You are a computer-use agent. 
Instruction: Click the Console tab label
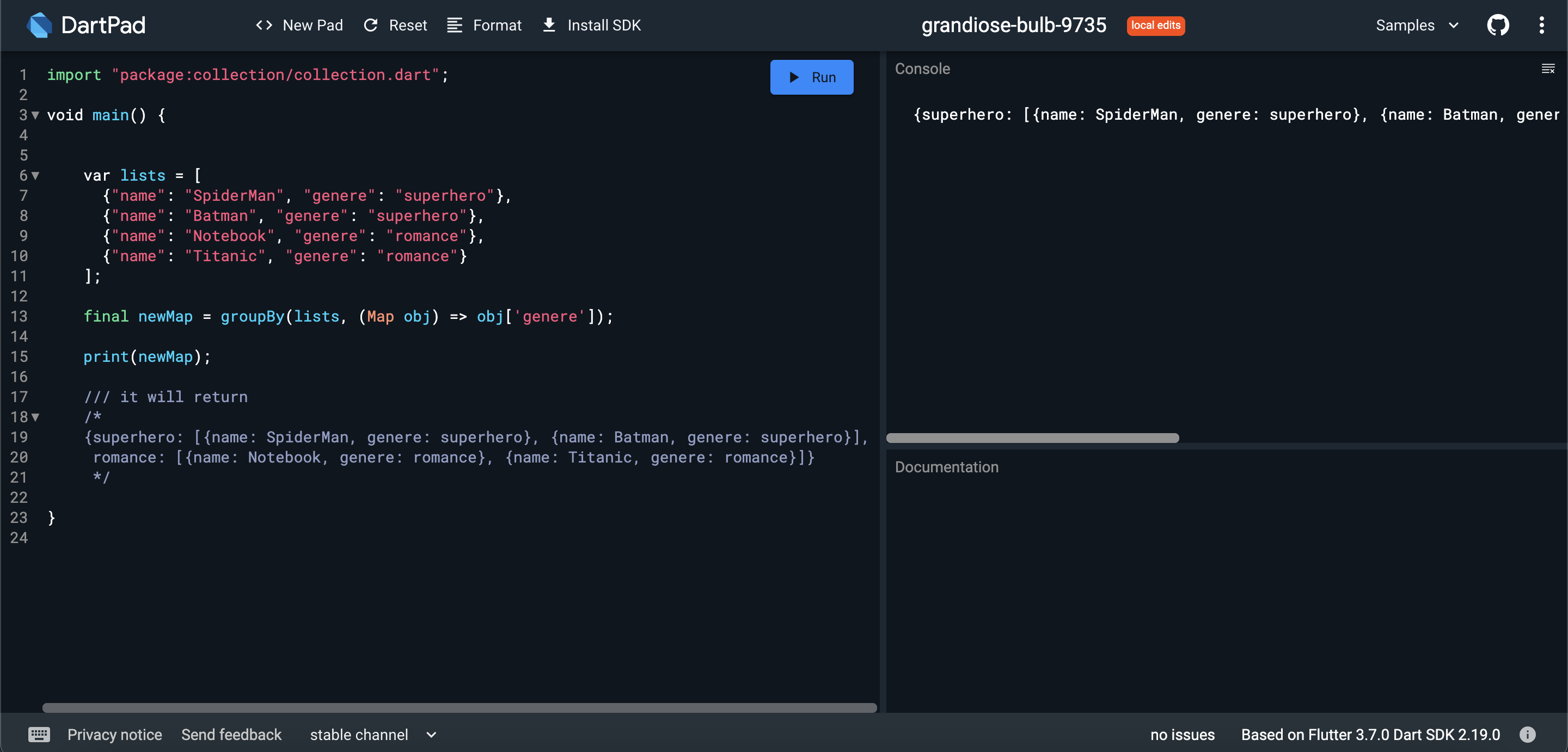click(921, 68)
